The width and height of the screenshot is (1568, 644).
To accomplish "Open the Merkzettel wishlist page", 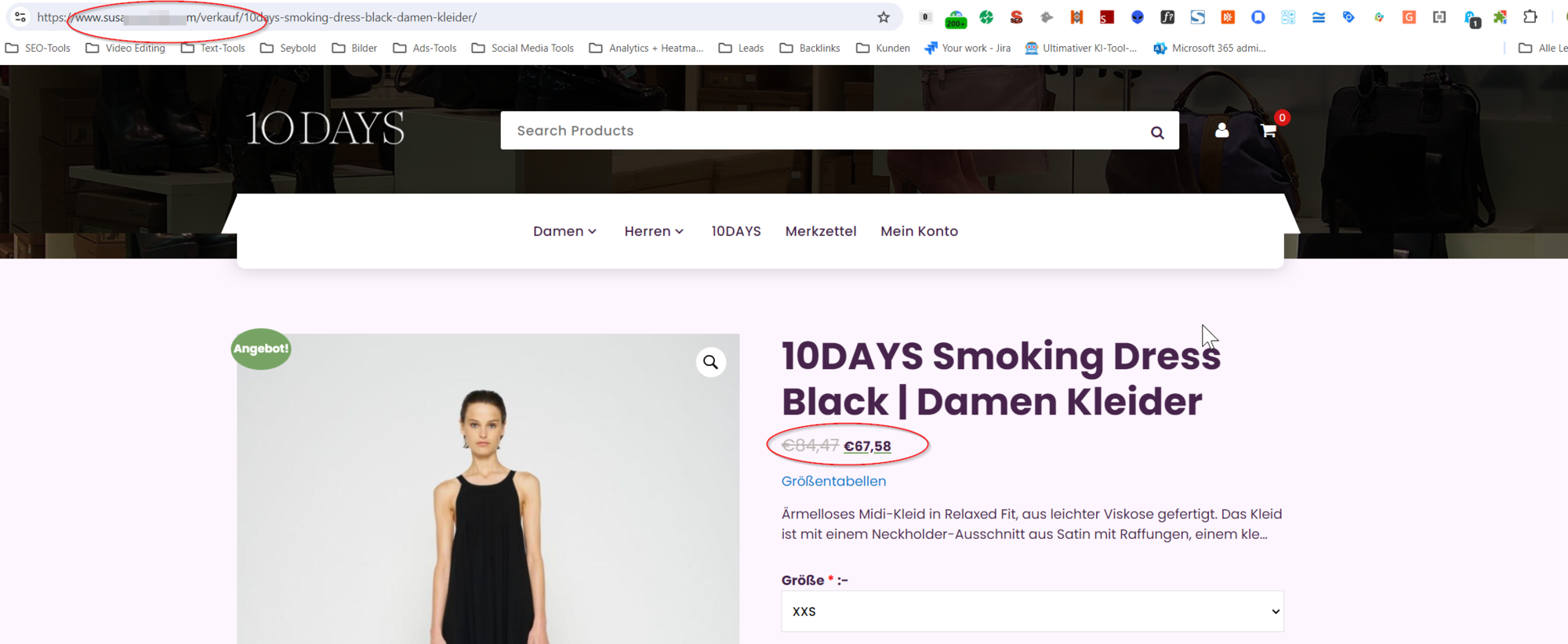I will pos(821,231).
